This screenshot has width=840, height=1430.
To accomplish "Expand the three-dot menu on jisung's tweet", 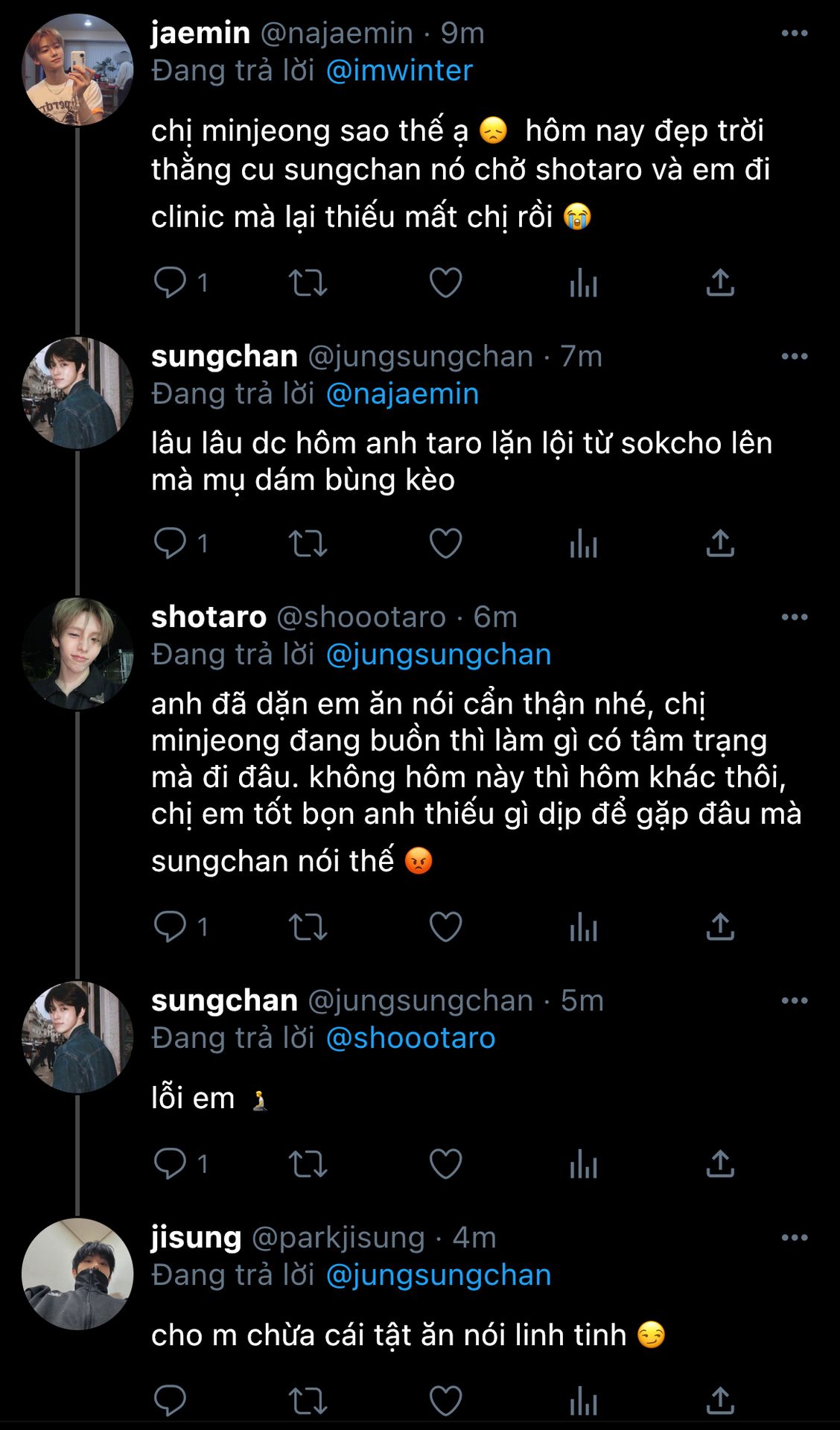I will coord(794,1238).
